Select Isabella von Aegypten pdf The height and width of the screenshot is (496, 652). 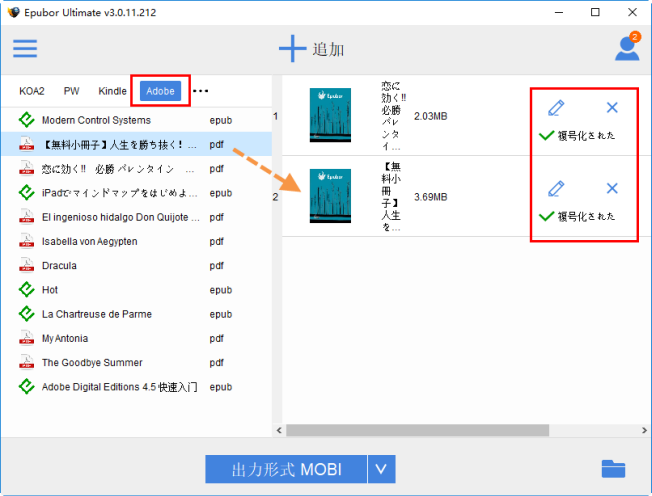coord(136,241)
